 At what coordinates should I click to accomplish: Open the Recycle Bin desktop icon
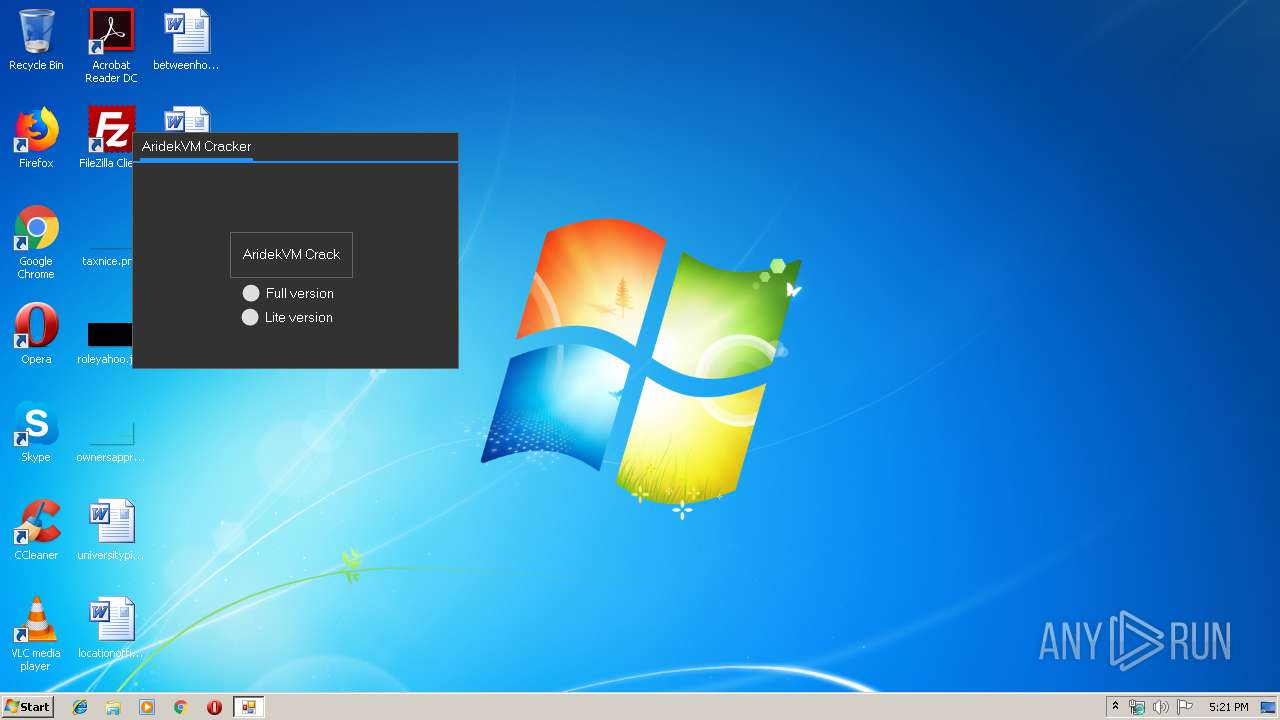coord(36,40)
